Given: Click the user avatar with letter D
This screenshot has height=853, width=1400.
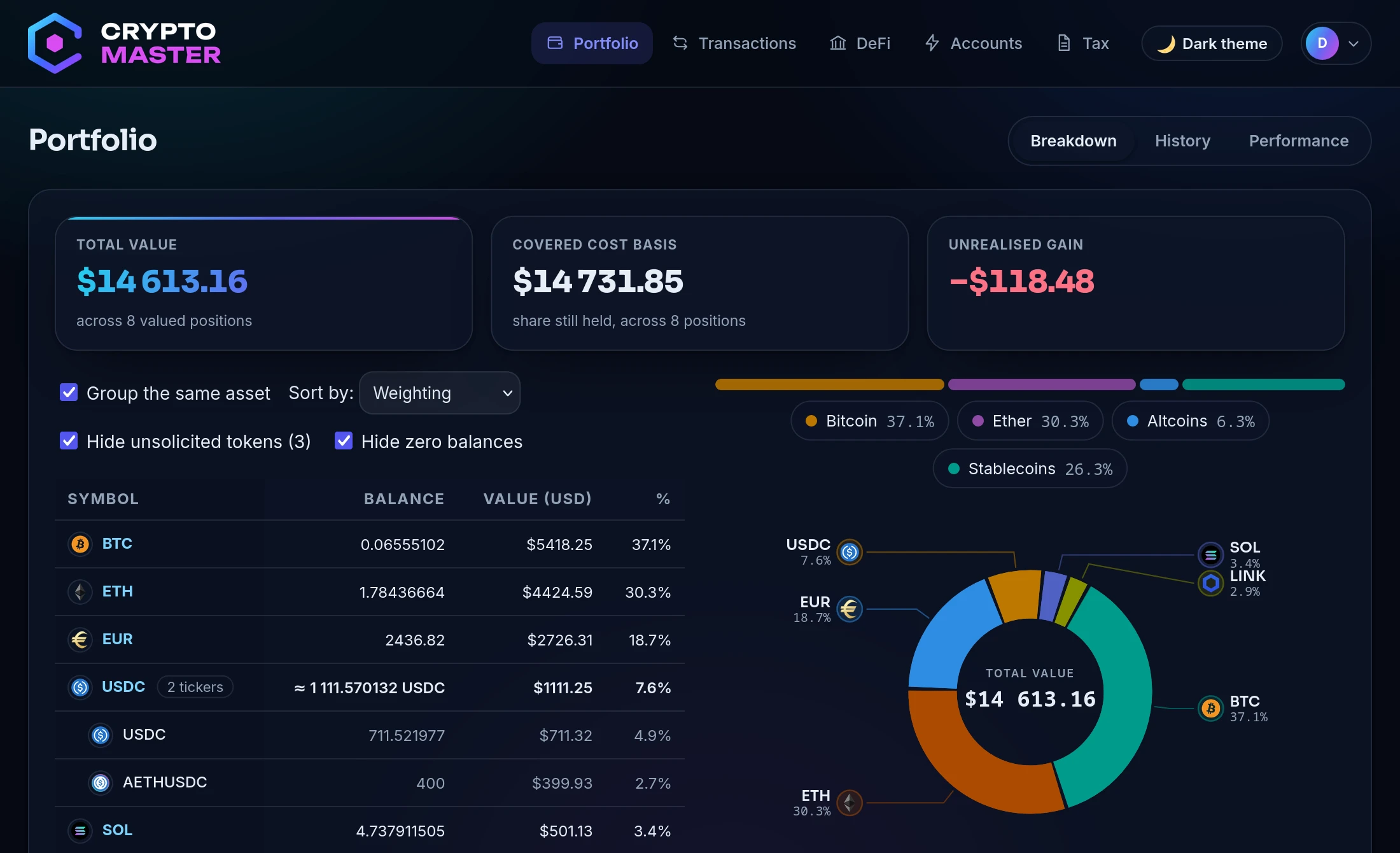Looking at the screenshot, I should click(x=1322, y=43).
